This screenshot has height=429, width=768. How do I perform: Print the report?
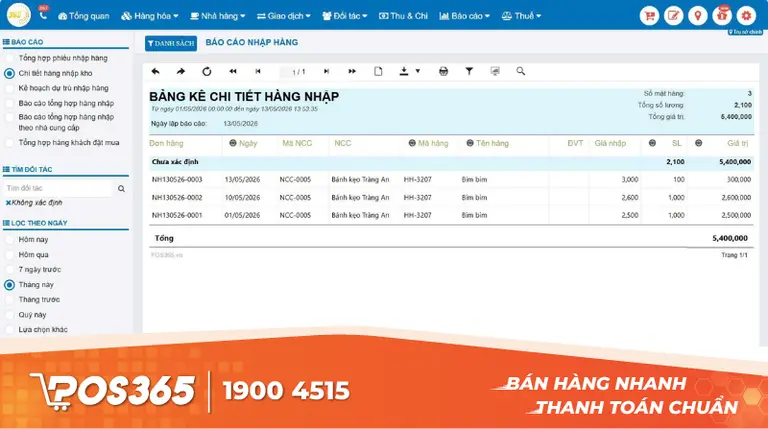point(443,72)
